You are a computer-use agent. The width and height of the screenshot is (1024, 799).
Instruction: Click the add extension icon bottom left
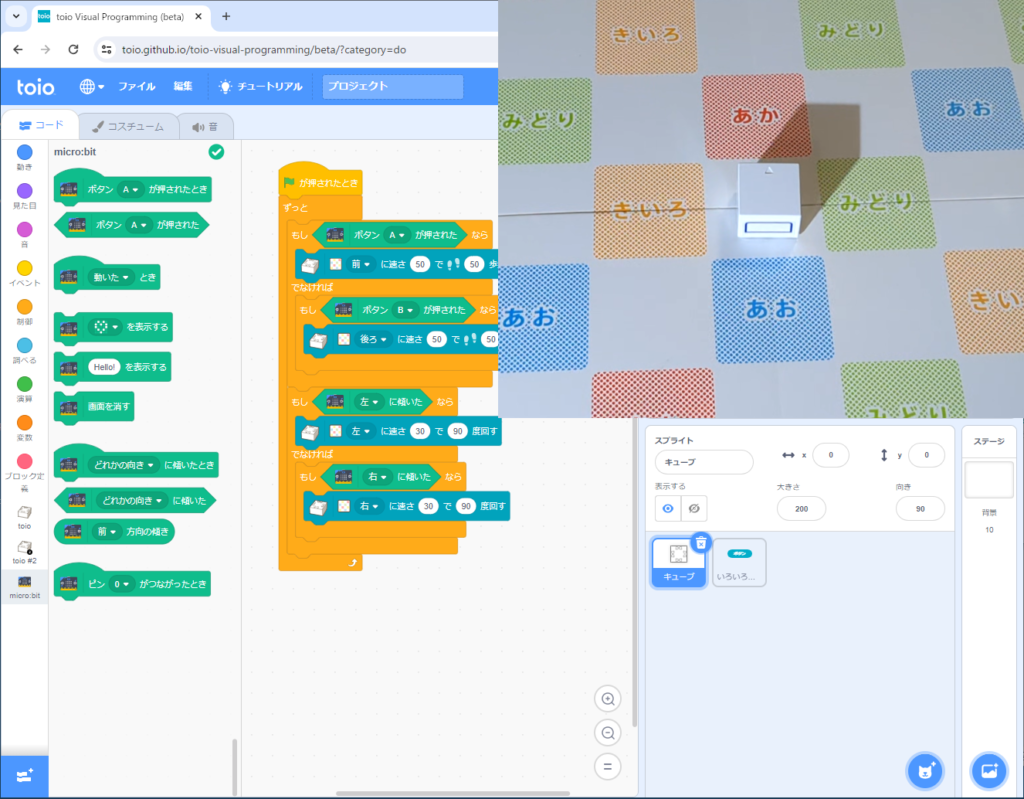pos(23,776)
